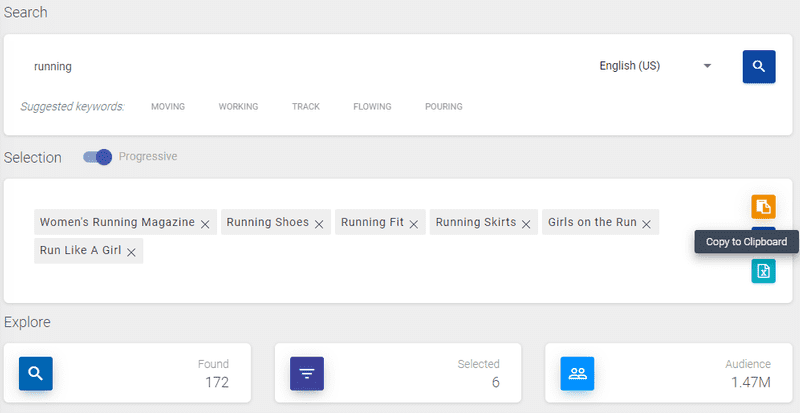Remove the Women's Running Magazine chip

coord(205,224)
